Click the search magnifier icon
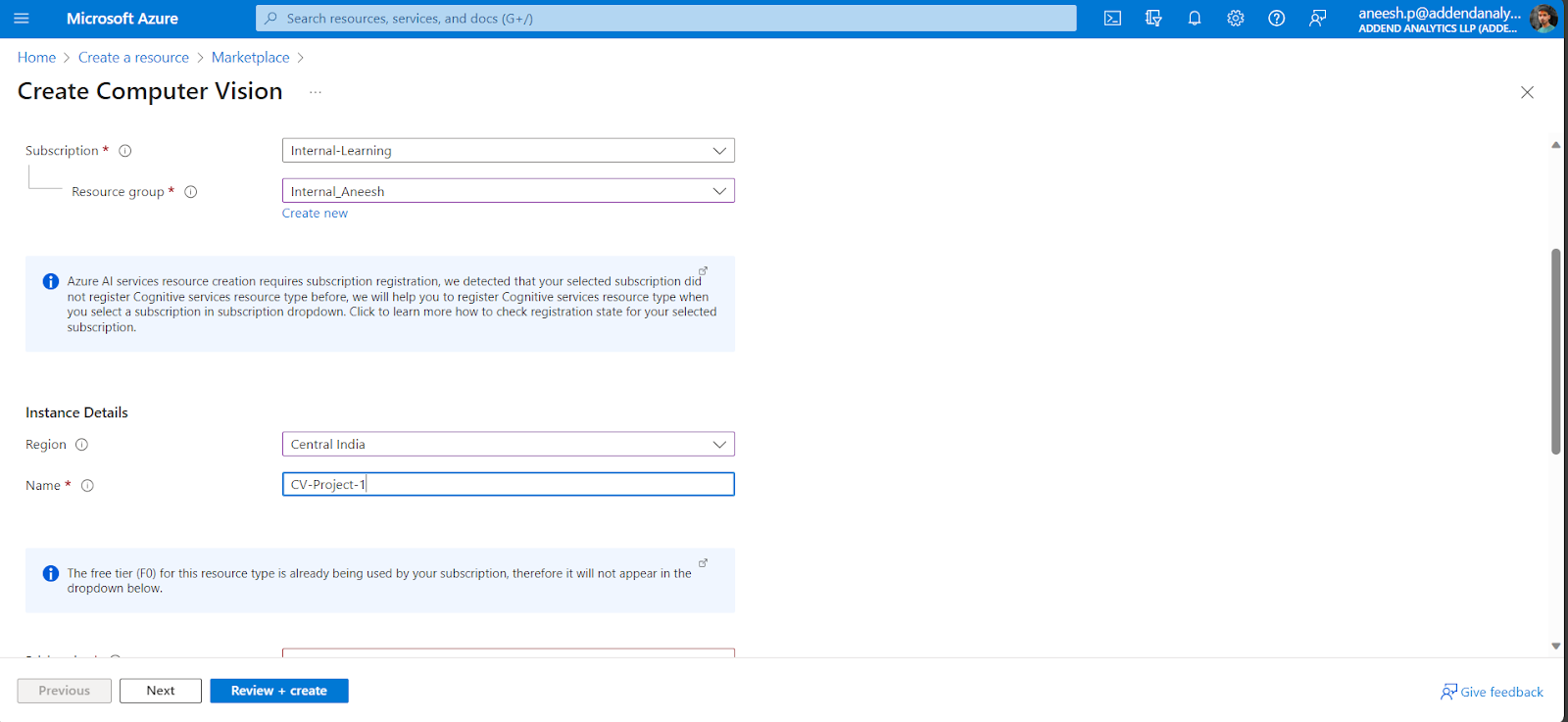 (271, 19)
